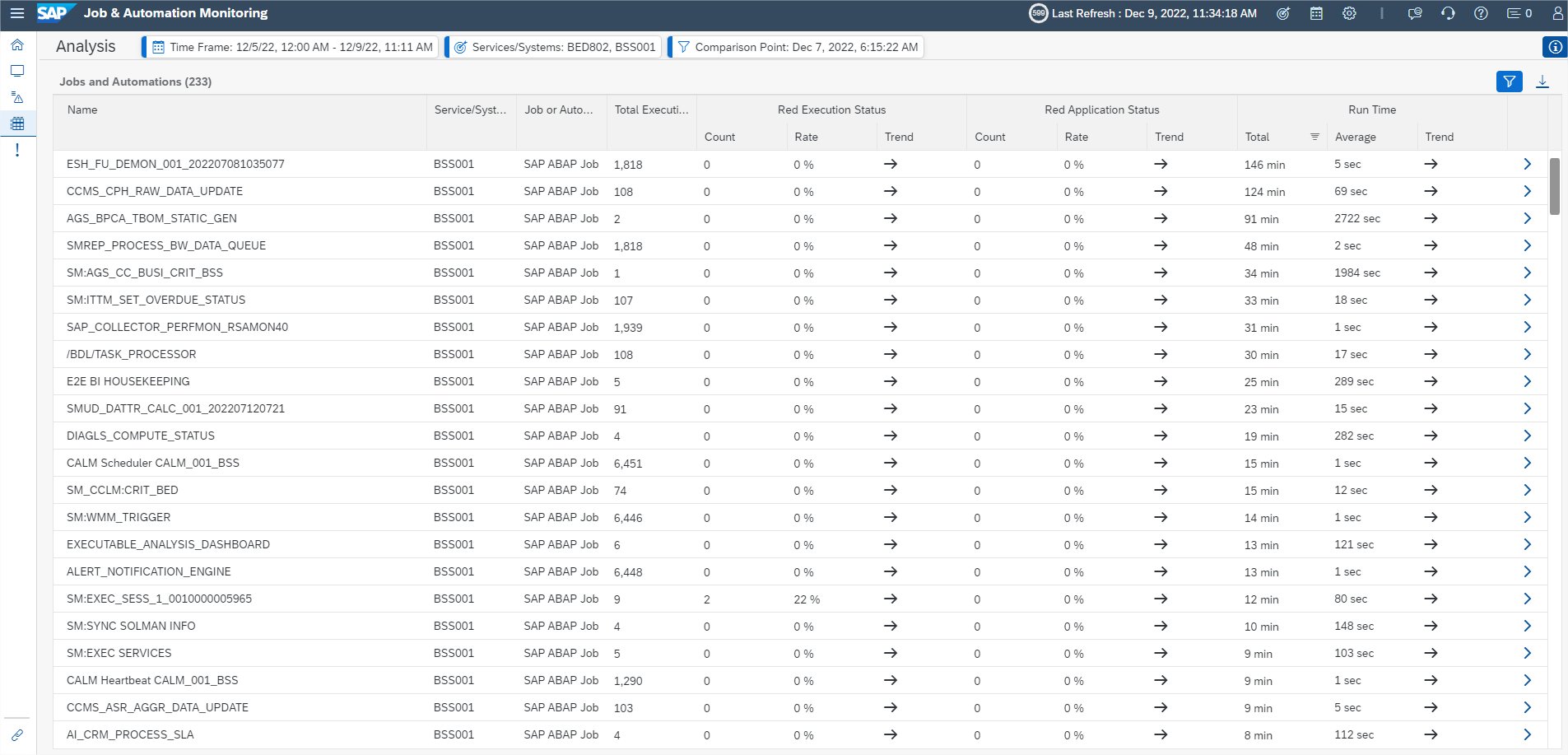This screenshot has width=1568, height=755.
Task: Open the hamburger navigation menu
Action: [x=16, y=13]
